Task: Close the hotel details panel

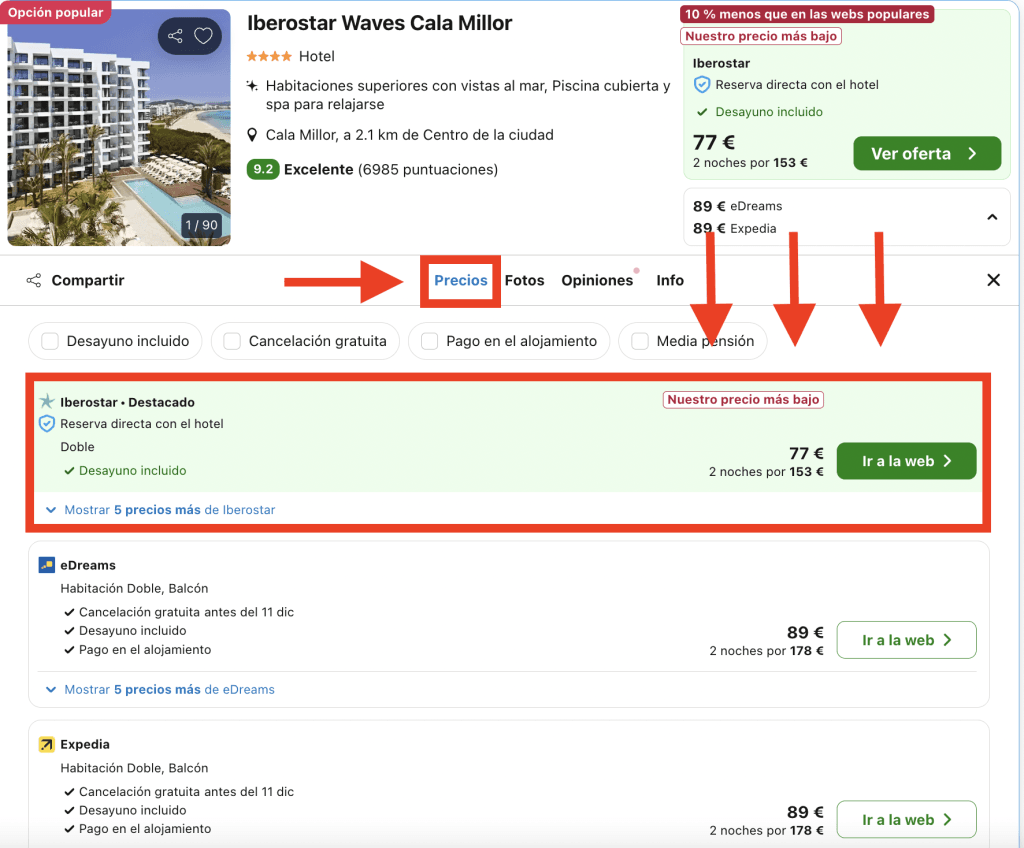Action: pos(993,281)
